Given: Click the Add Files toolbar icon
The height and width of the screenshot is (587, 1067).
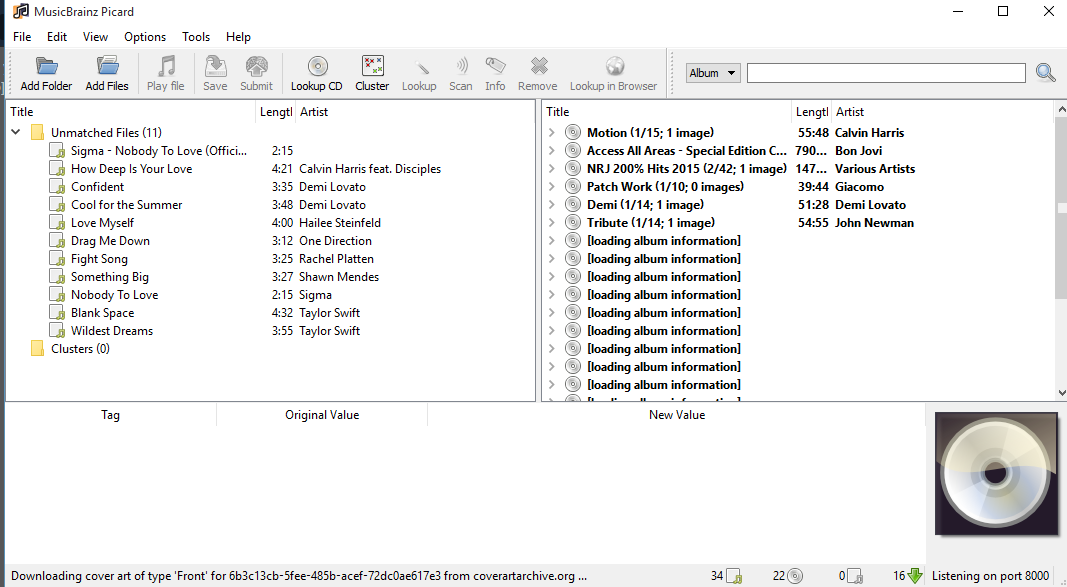Looking at the screenshot, I should coord(107,66).
